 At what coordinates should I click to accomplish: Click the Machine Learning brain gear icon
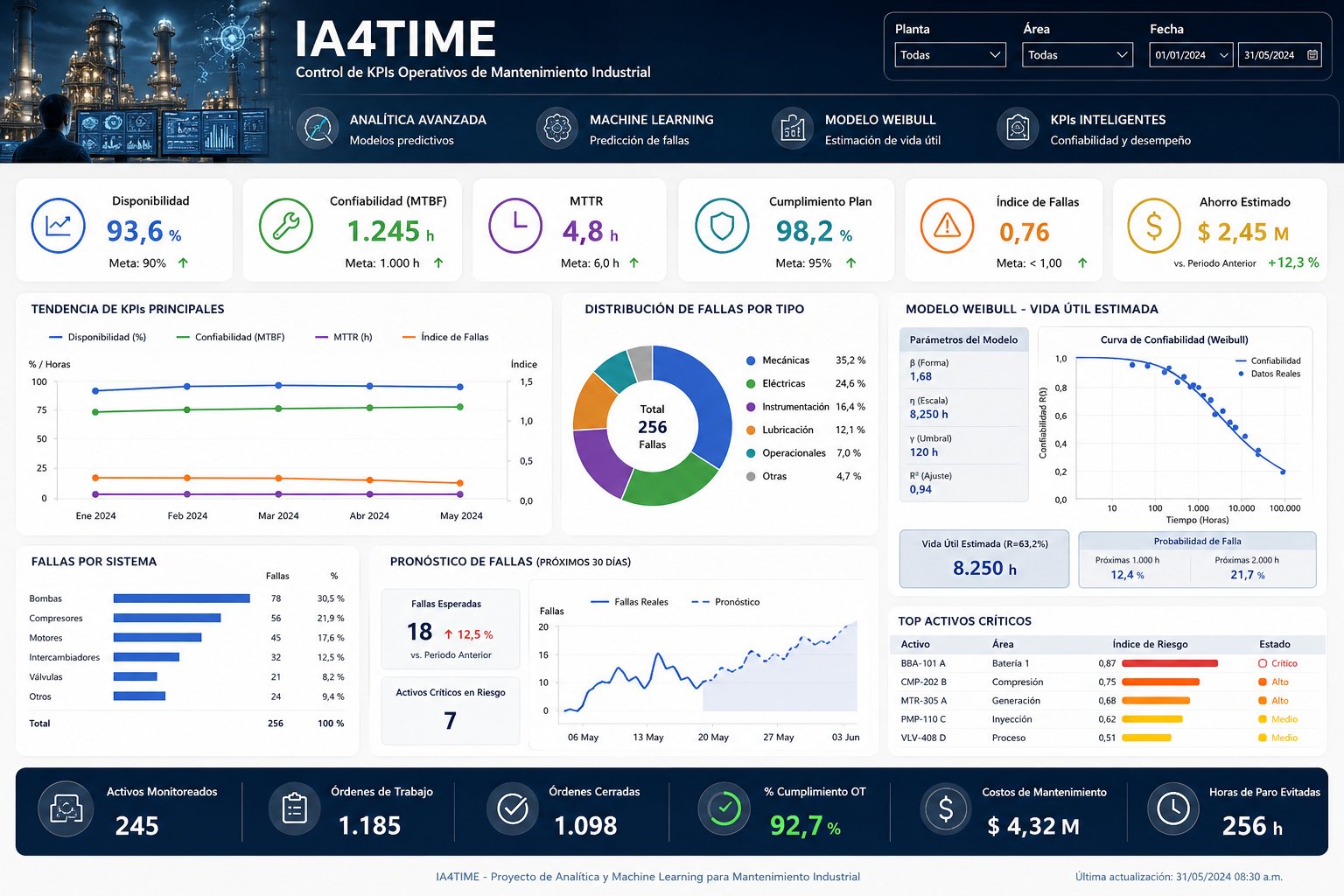point(557,129)
